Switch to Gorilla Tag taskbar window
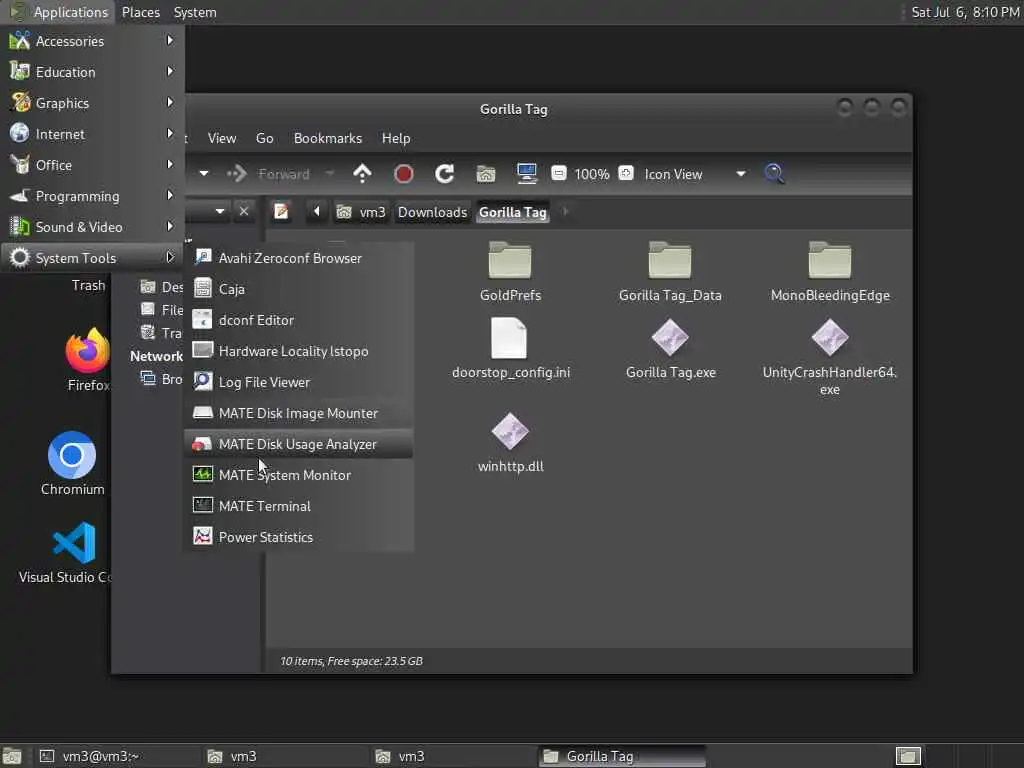The image size is (1024, 768). coord(622,756)
